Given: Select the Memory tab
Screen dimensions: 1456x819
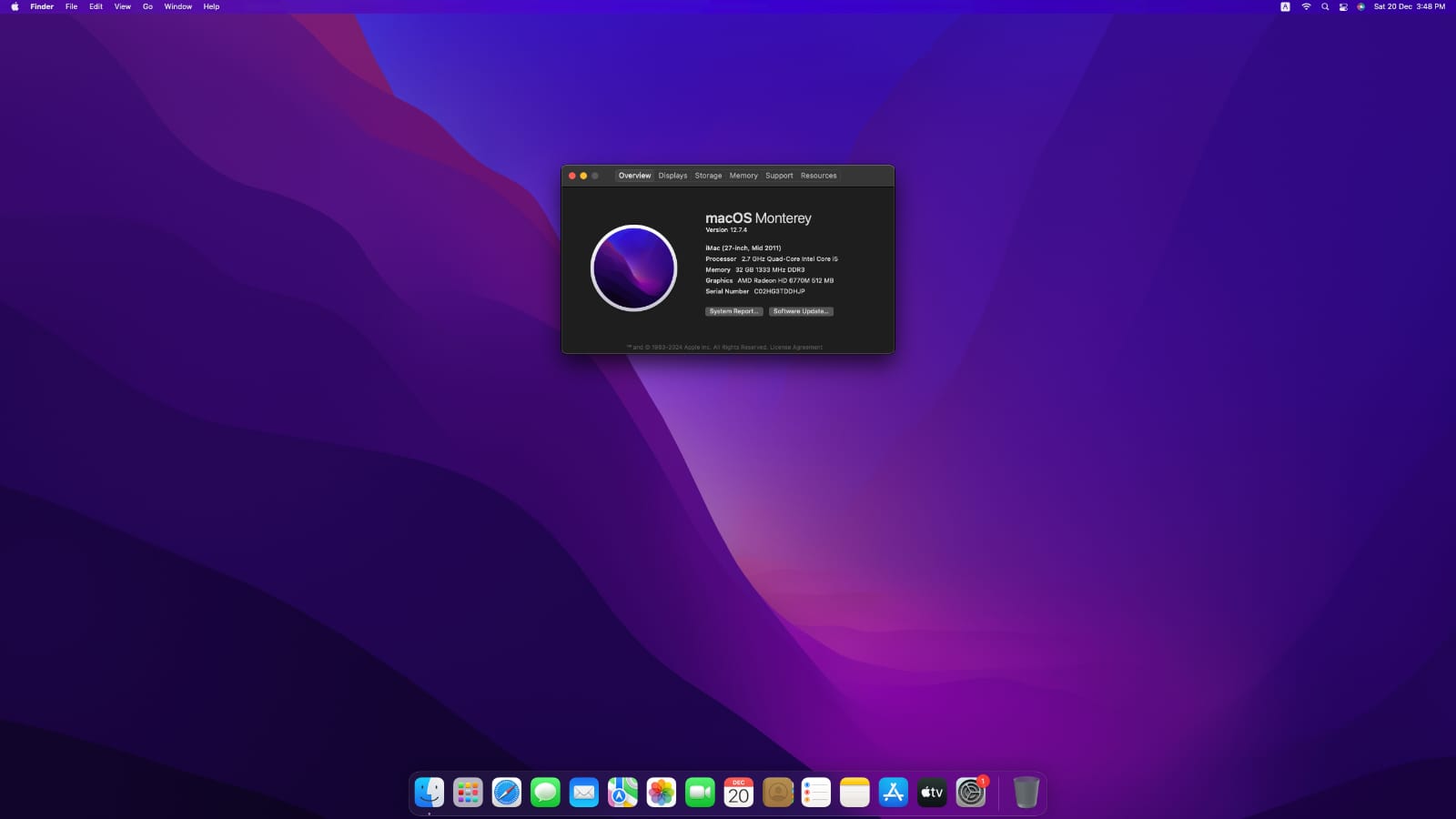Looking at the screenshot, I should tap(743, 176).
